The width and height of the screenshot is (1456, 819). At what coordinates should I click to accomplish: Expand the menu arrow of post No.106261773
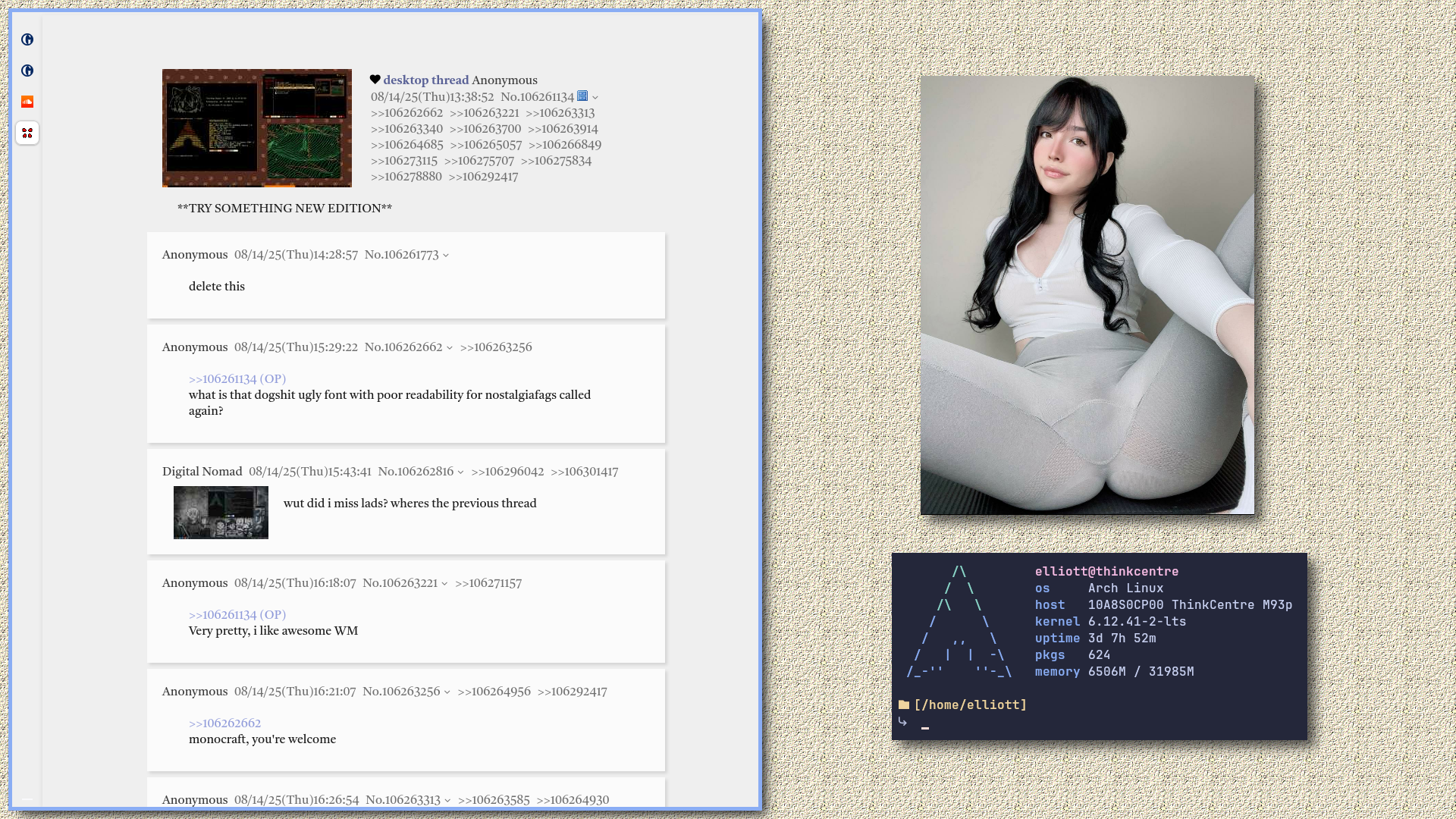click(446, 256)
